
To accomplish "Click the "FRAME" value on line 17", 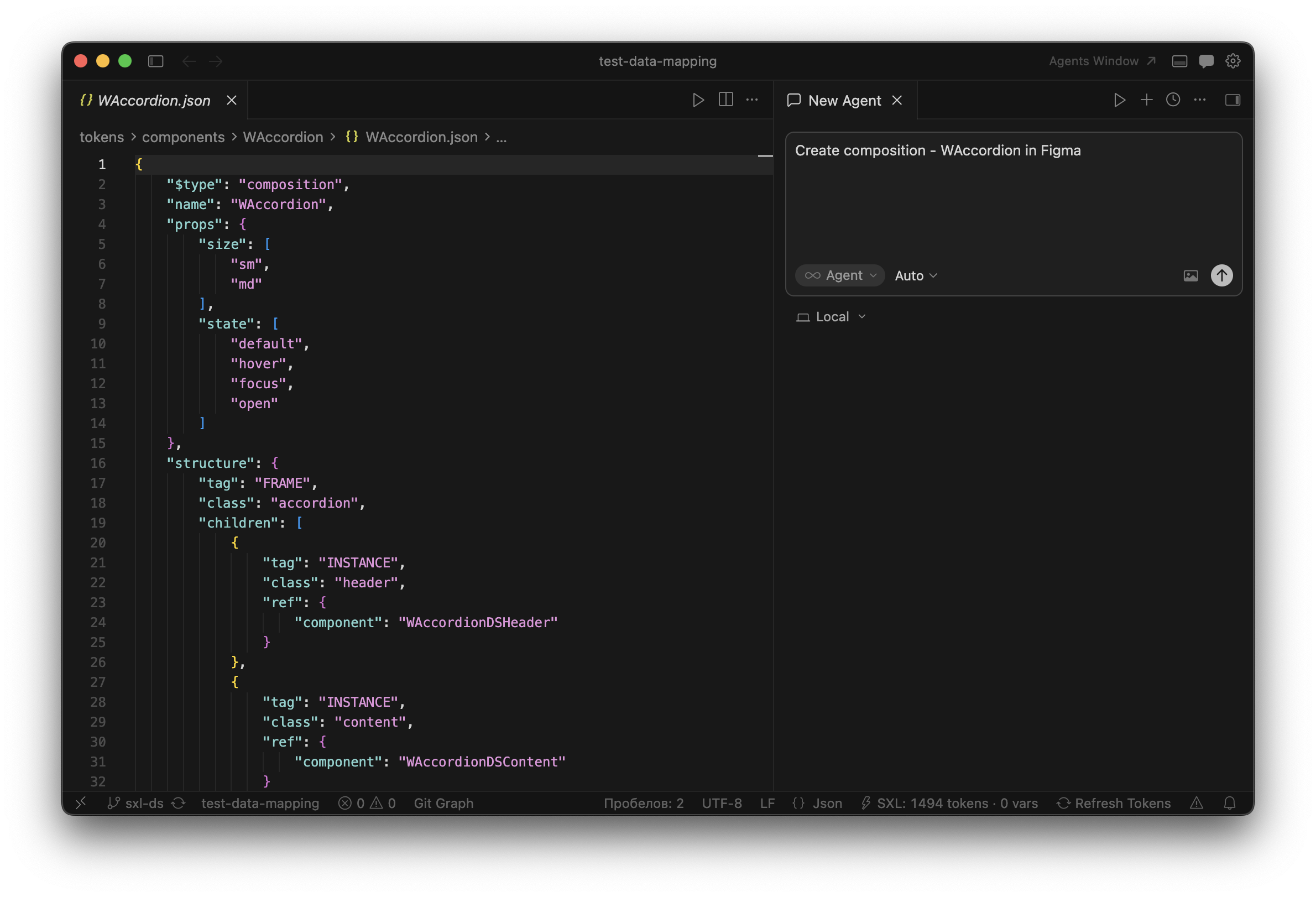I will [283, 483].
